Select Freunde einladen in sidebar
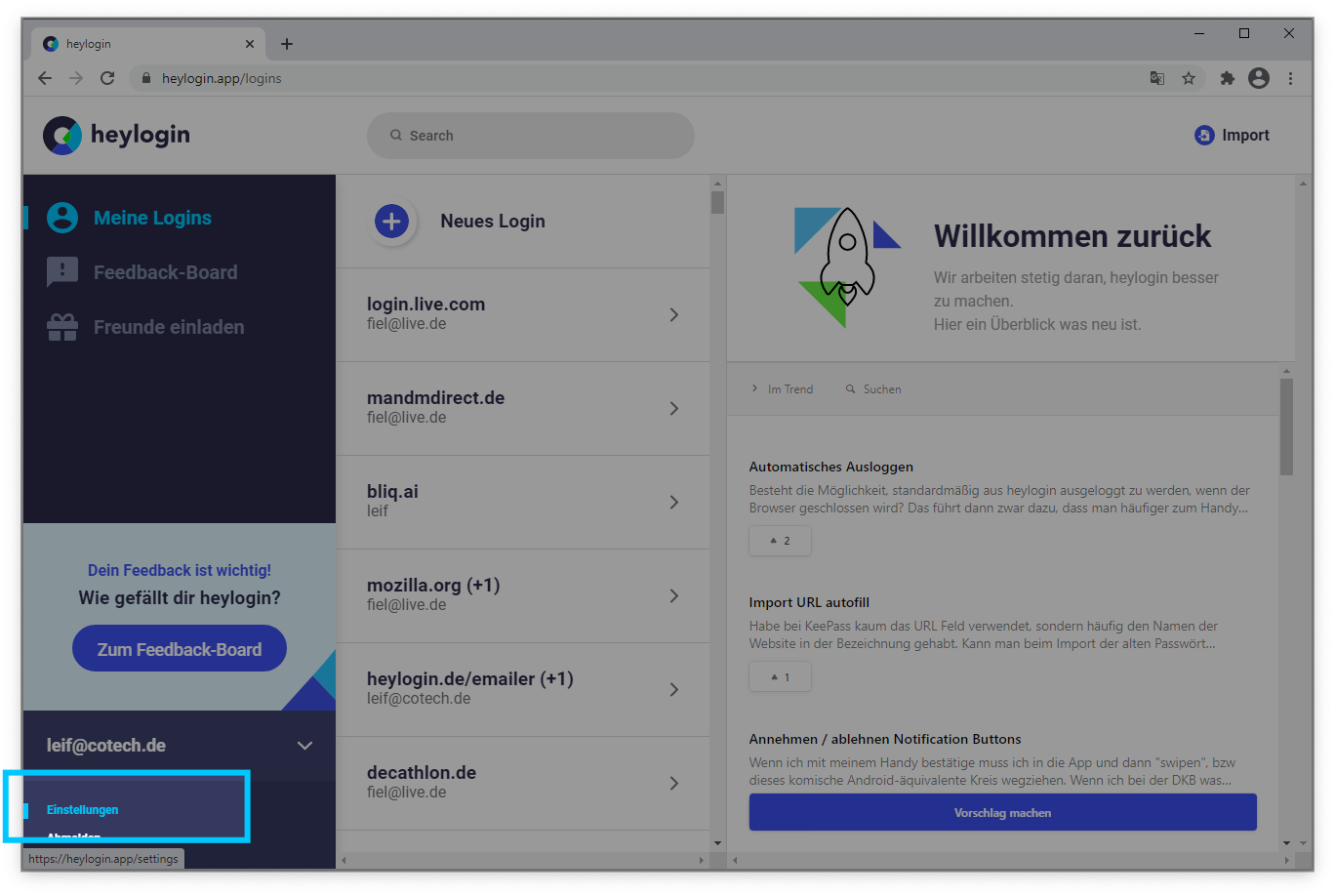 pos(169,327)
